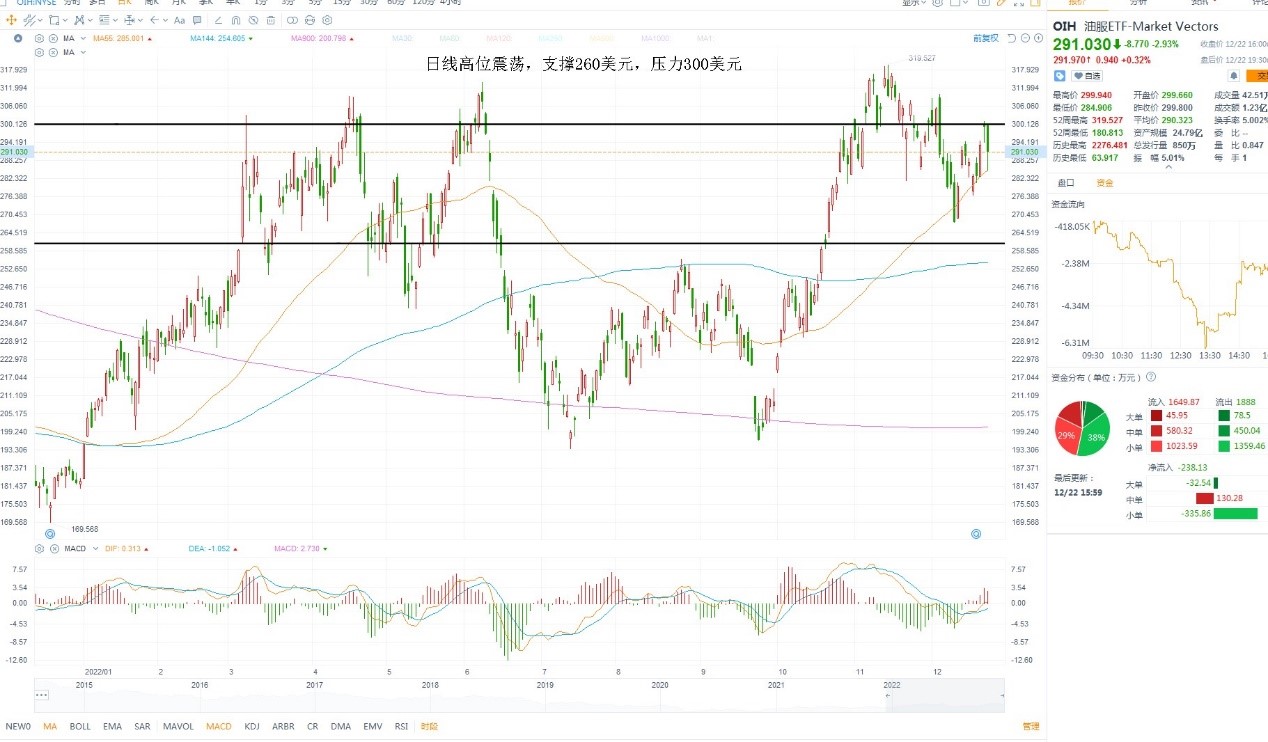The image size is (1268, 742).
Task: Open arrow tool dropdown arrow
Action: pos(165,20)
